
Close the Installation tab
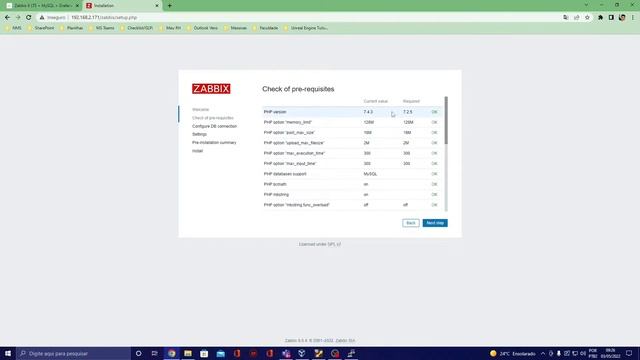(x=157, y=6)
